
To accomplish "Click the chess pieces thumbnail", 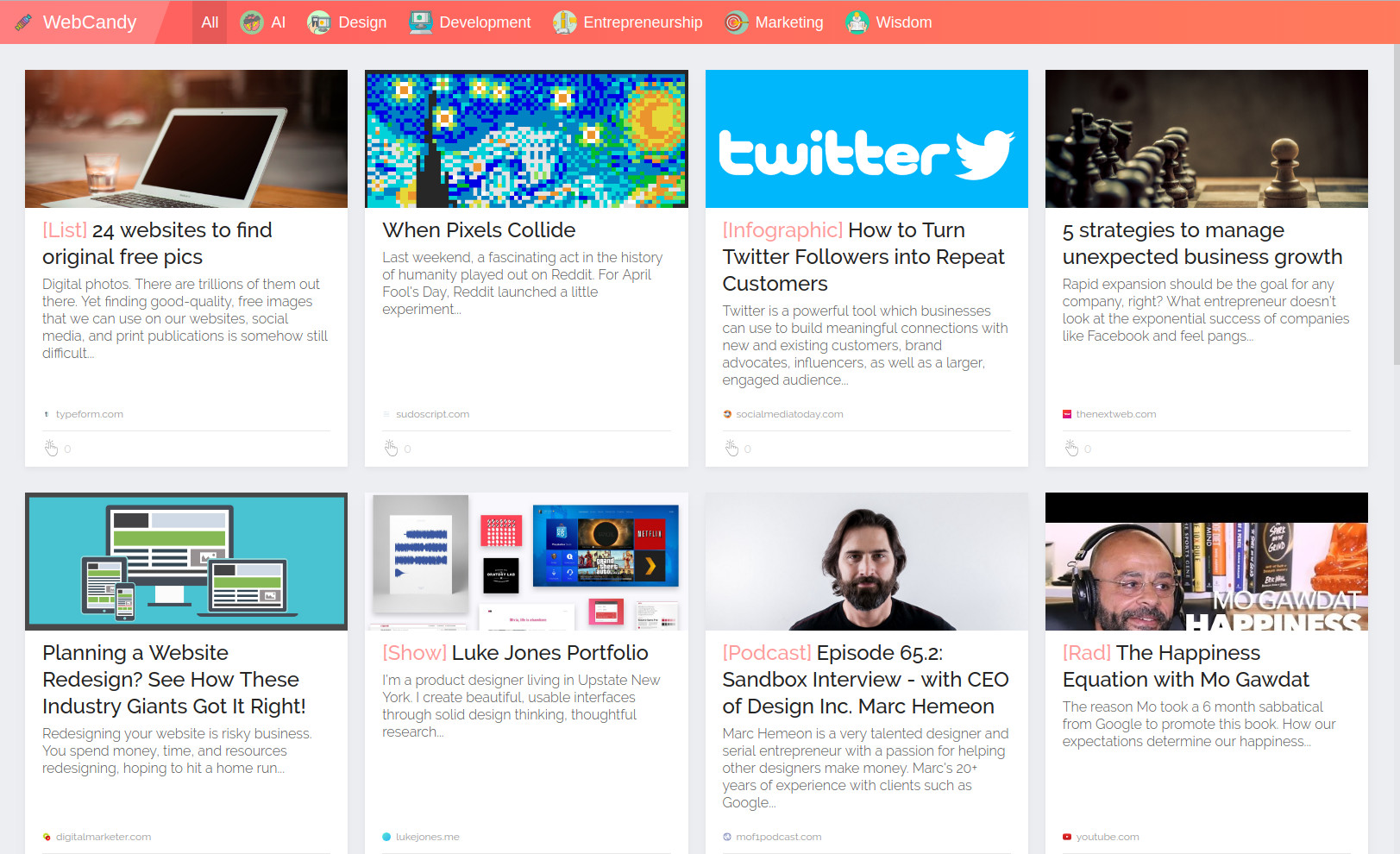I will click(1207, 139).
